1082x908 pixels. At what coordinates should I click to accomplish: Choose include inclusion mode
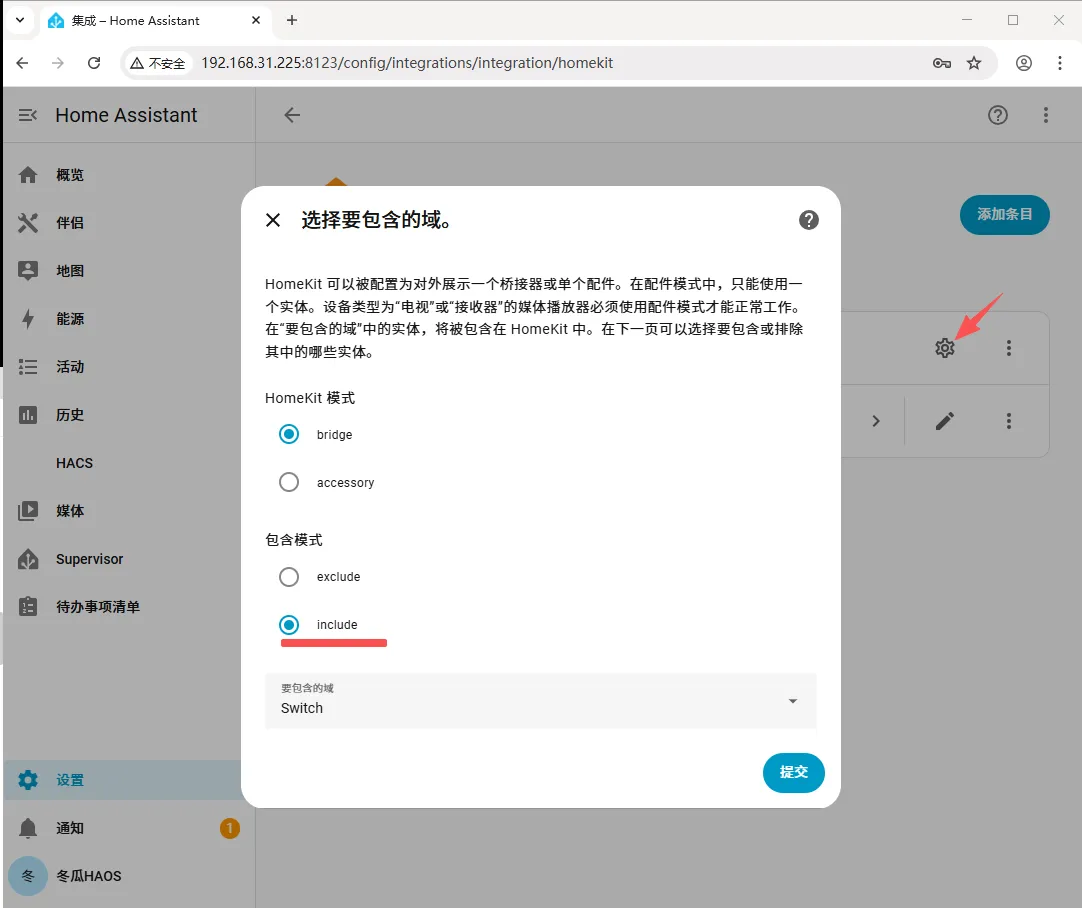click(289, 624)
